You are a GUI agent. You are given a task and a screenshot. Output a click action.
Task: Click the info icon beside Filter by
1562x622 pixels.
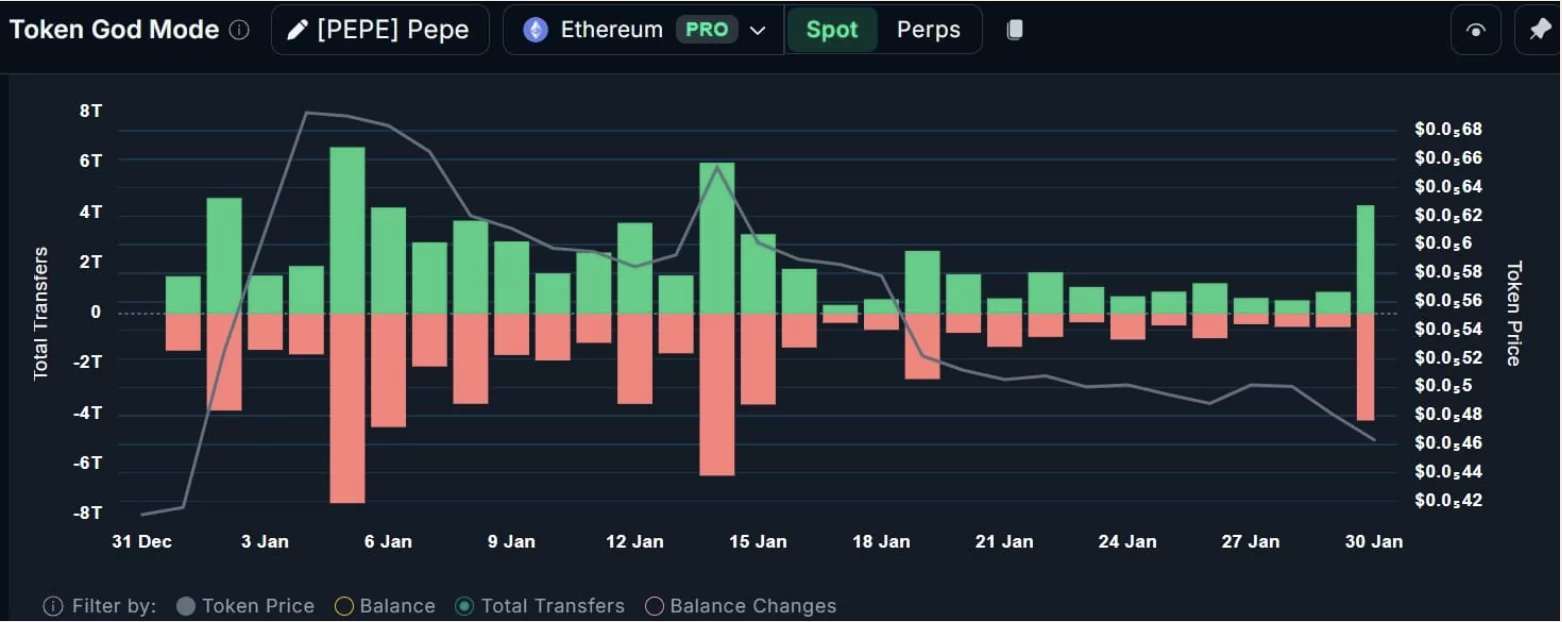53,606
